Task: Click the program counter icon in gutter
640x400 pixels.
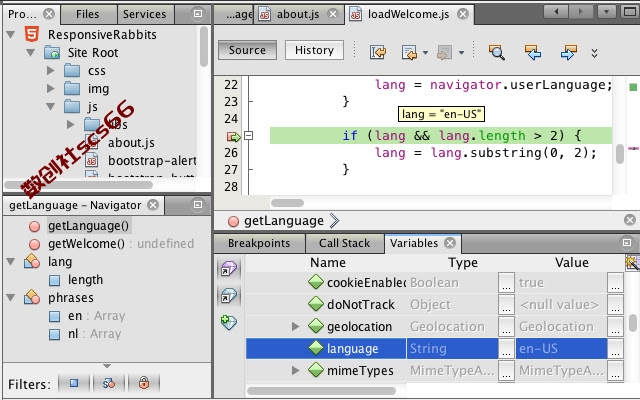Action: point(233,136)
